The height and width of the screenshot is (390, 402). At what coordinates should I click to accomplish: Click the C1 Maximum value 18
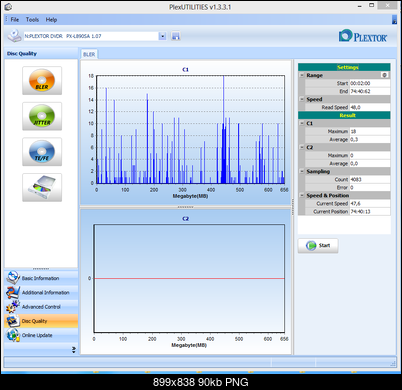pos(369,131)
